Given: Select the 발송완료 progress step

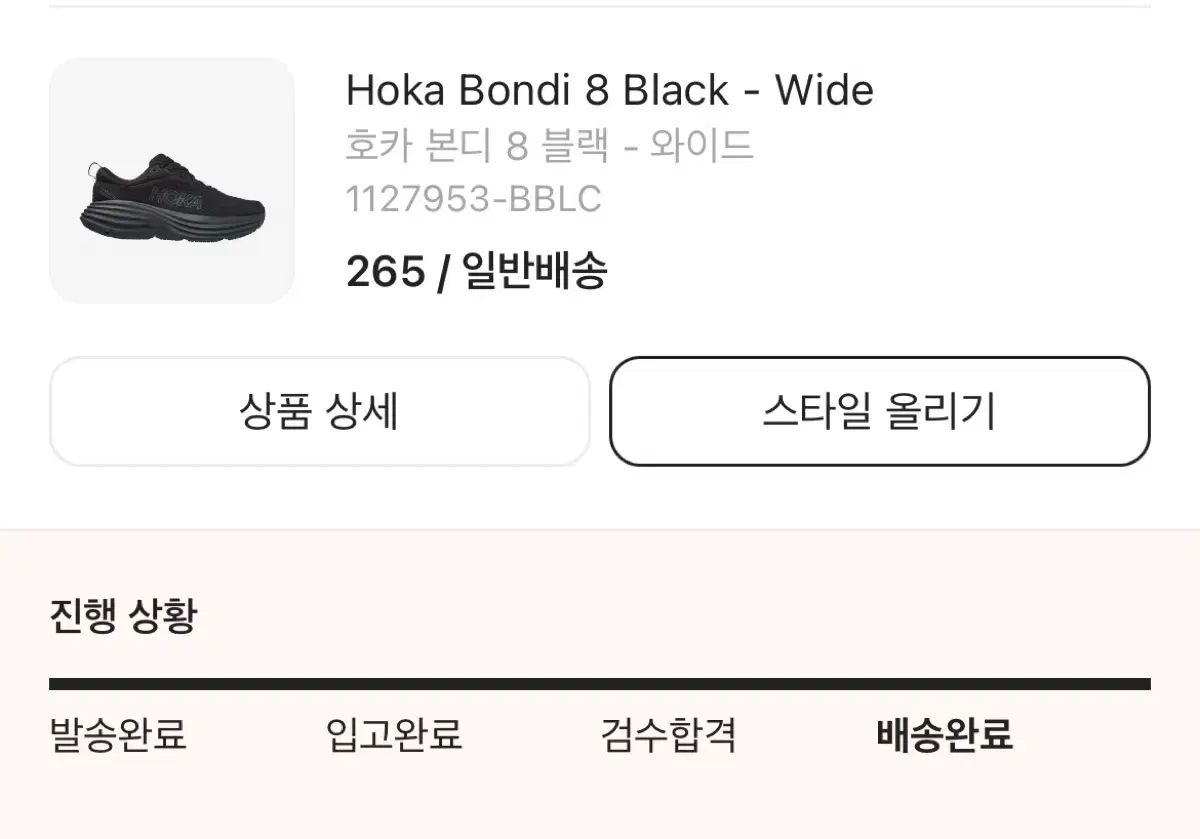Looking at the screenshot, I should [x=118, y=735].
